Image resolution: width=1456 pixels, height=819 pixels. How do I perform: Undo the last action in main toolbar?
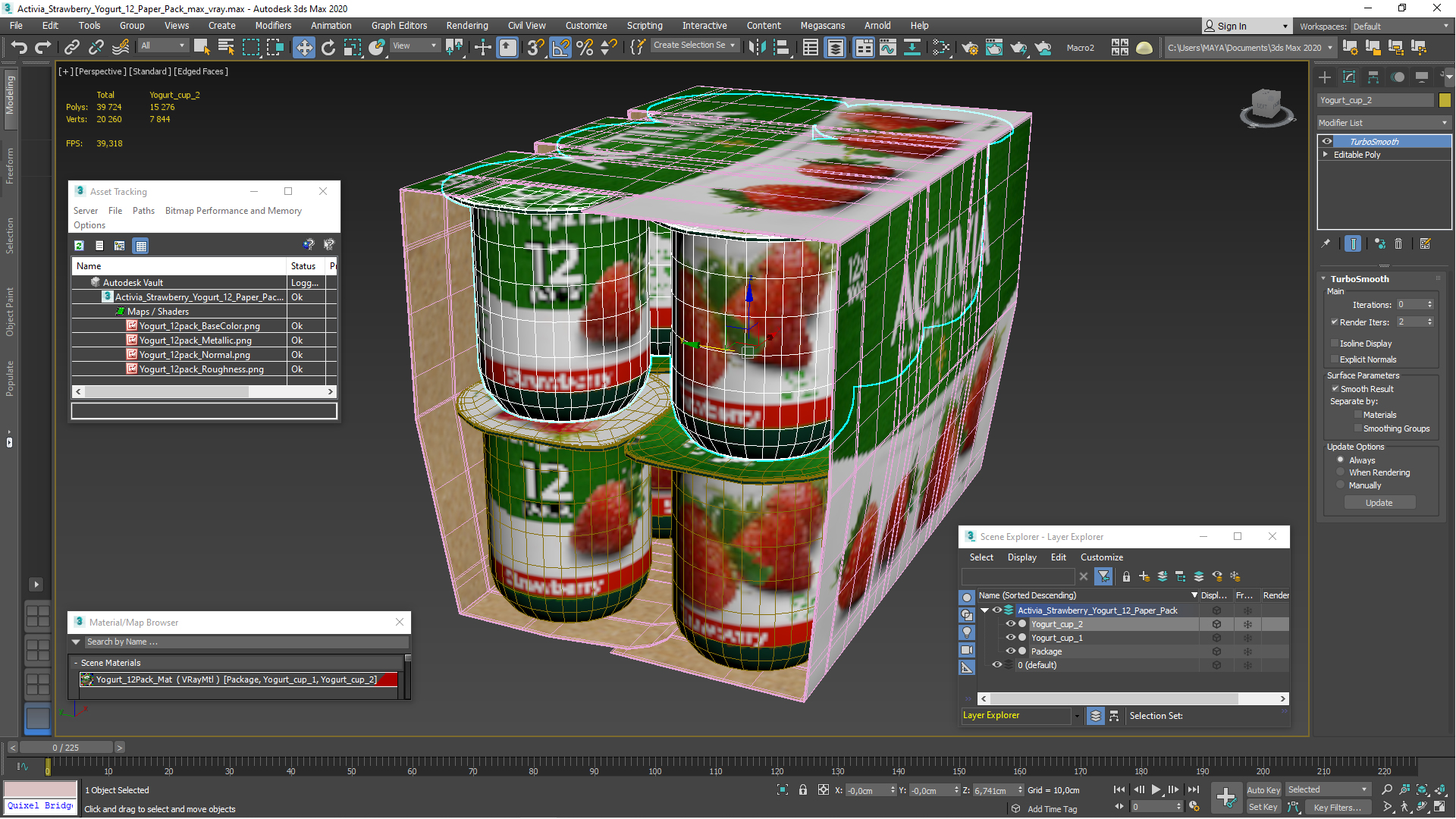tap(18, 47)
